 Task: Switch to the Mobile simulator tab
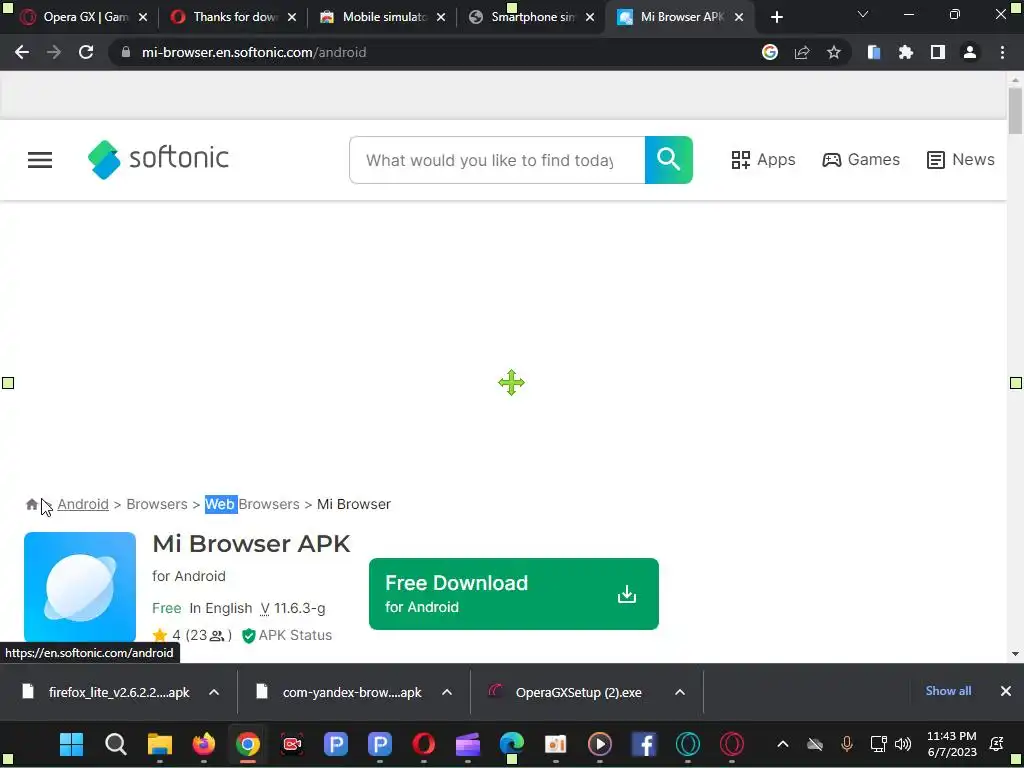(x=383, y=17)
